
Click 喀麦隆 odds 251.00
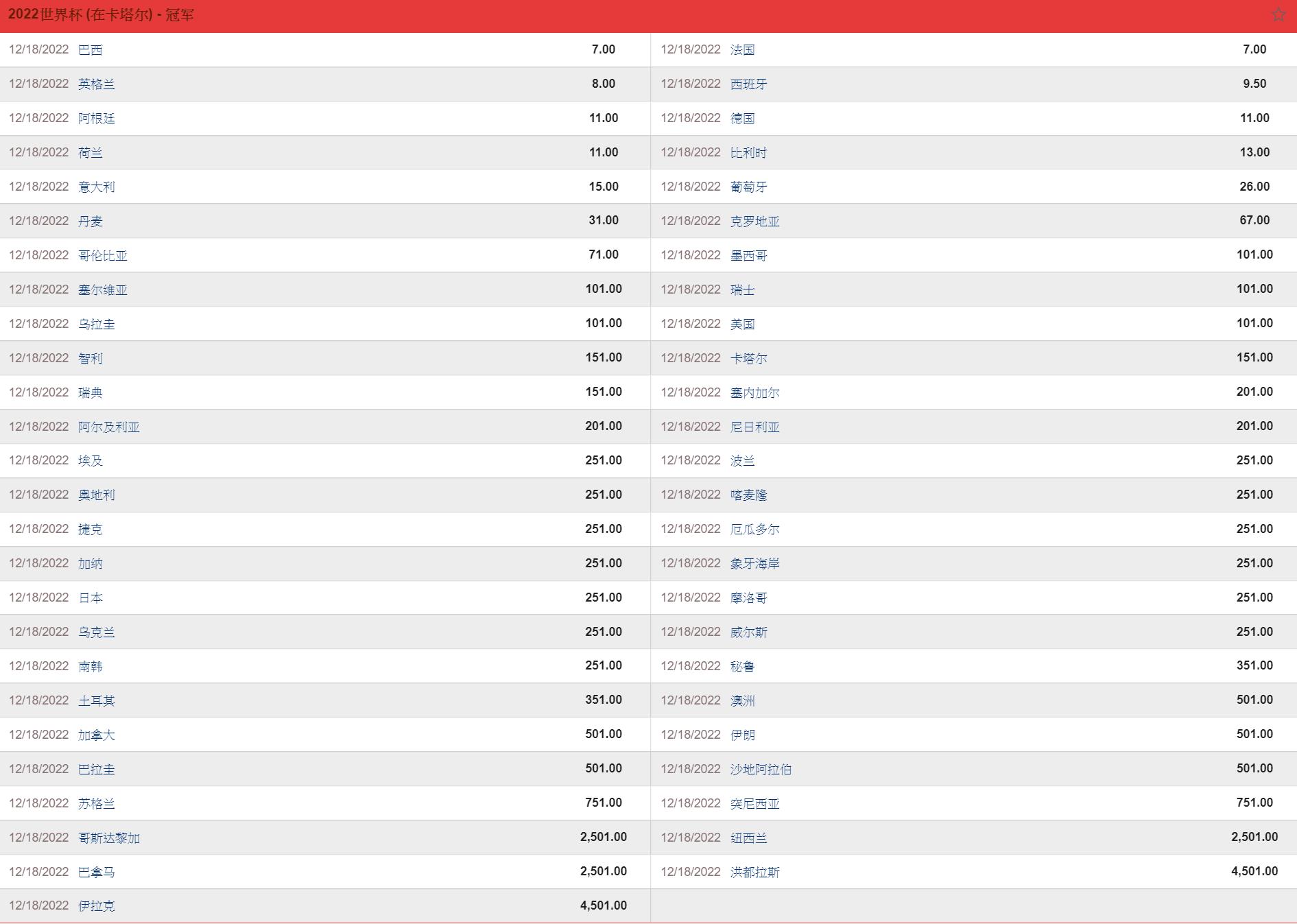[1254, 495]
